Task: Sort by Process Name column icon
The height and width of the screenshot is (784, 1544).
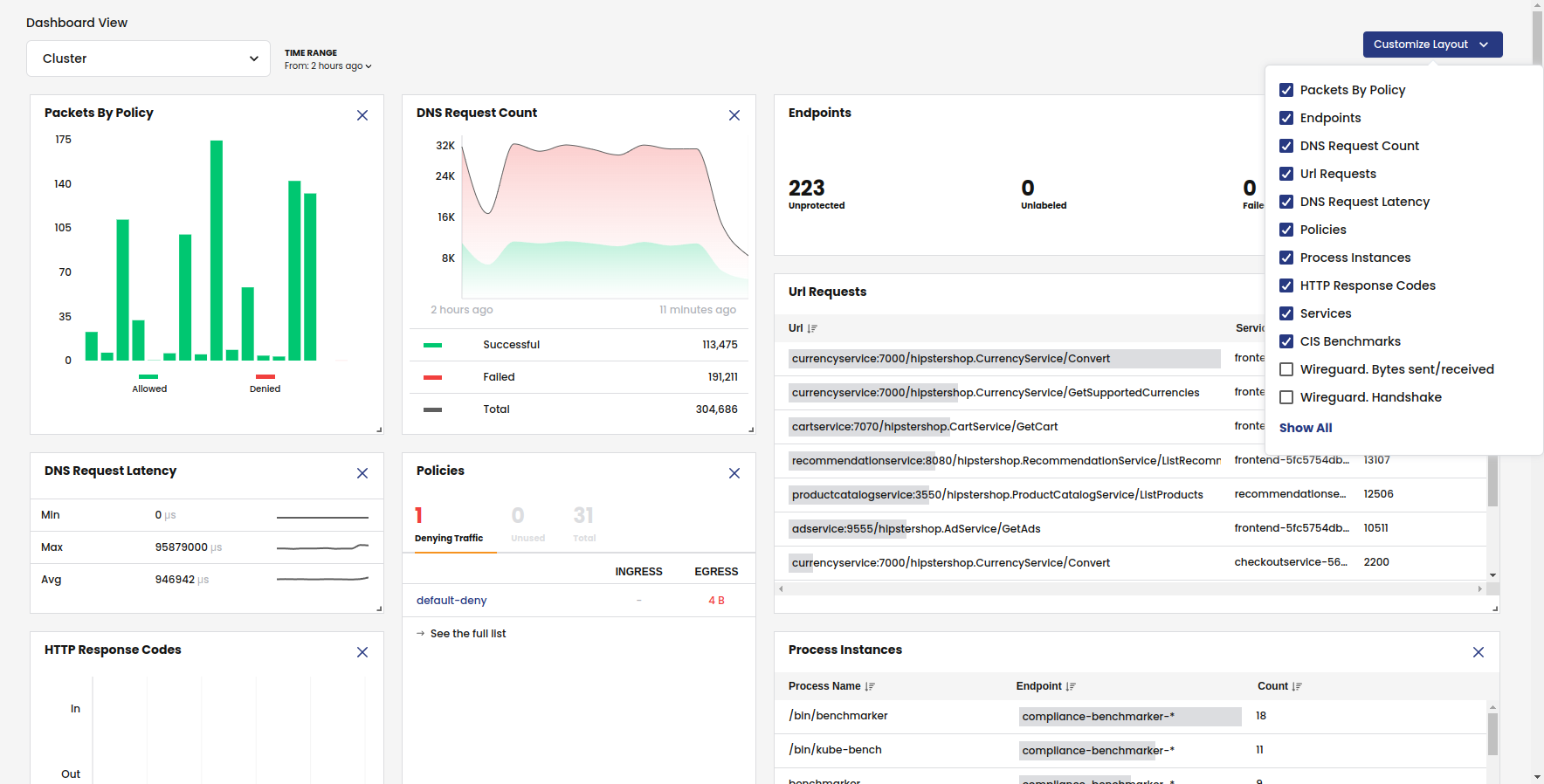Action: click(870, 687)
